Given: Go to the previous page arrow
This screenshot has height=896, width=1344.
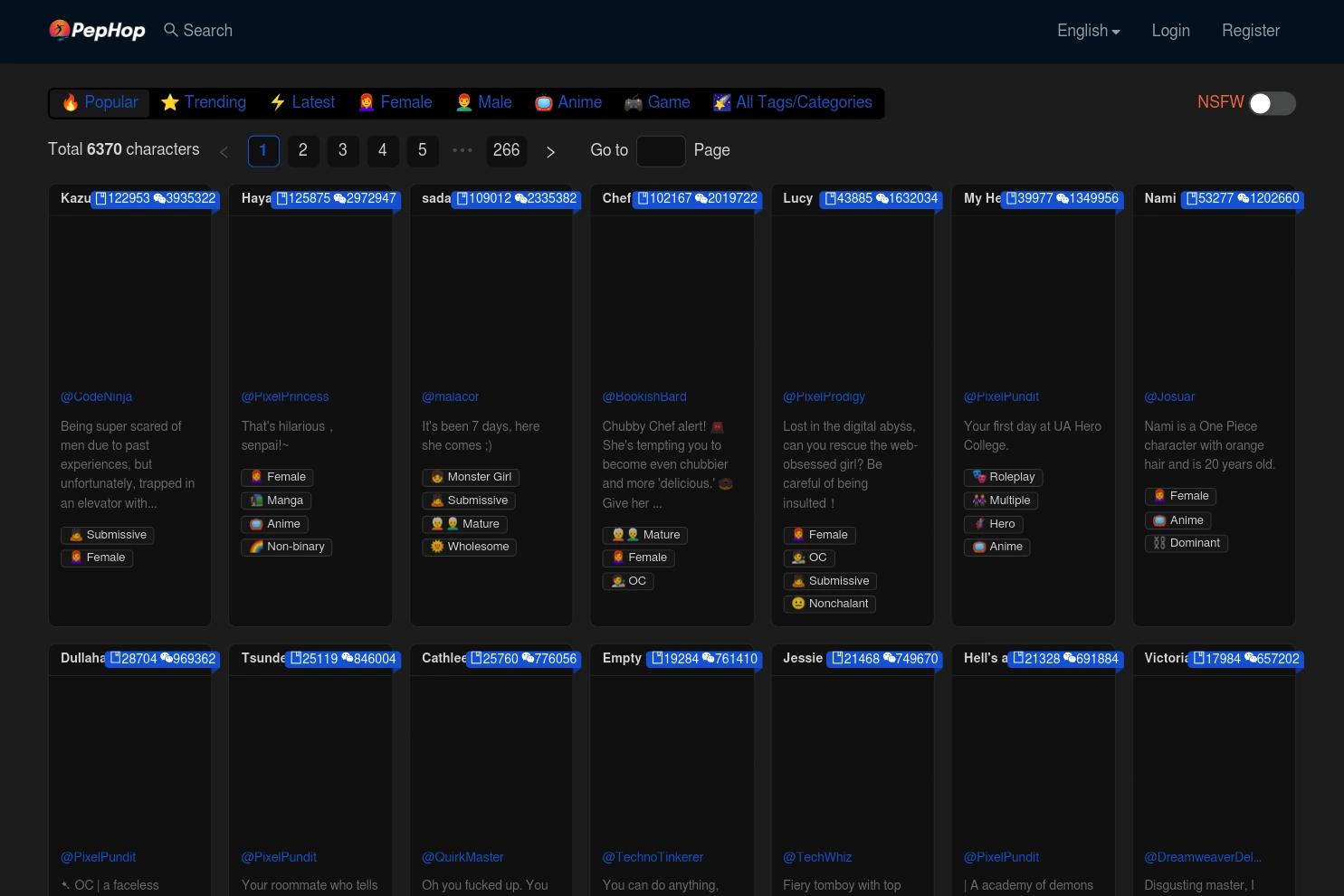Looking at the screenshot, I should coord(224,151).
